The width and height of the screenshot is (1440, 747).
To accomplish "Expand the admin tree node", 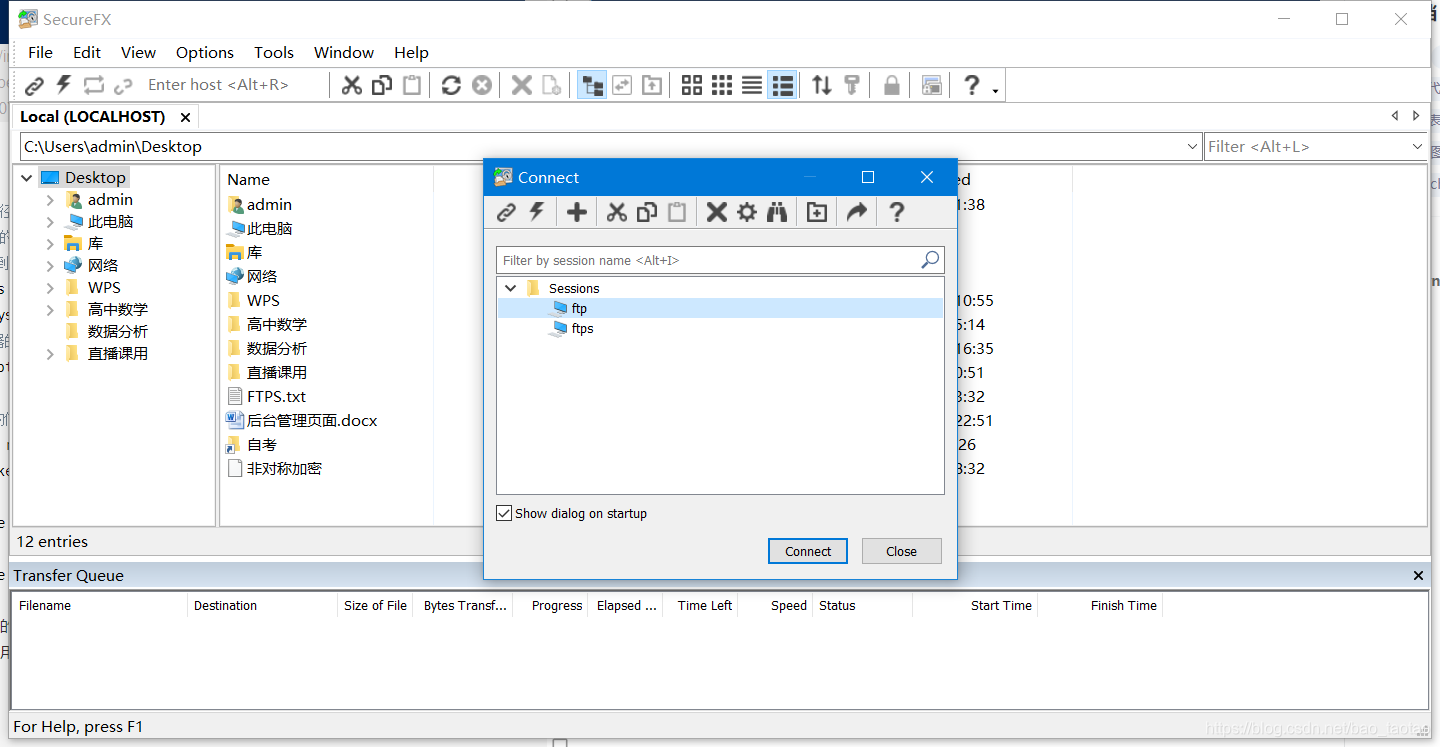I will 50,200.
